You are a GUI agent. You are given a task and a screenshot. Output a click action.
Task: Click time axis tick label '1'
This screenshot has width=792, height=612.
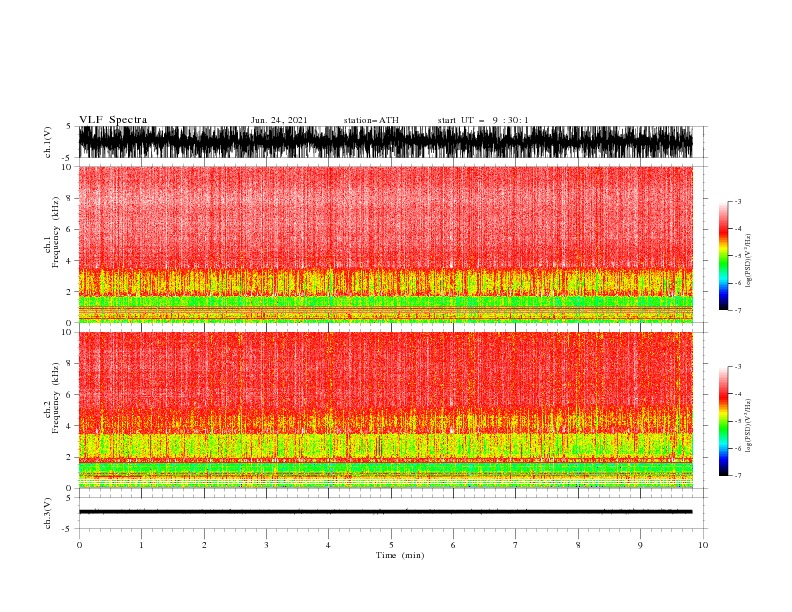[x=141, y=545]
